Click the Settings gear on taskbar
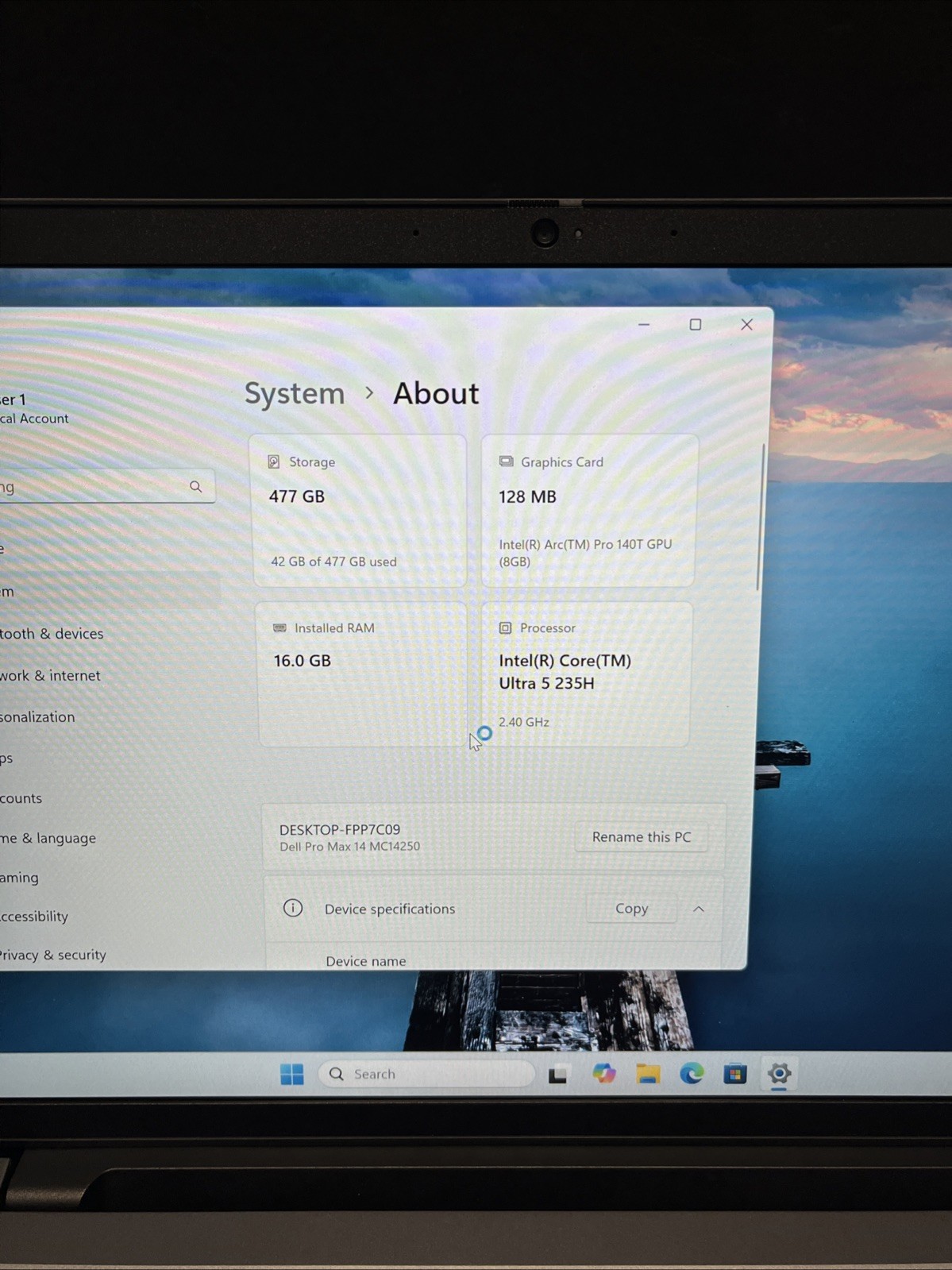Viewport: 952px width, 1270px height. click(x=779, y=1074)
